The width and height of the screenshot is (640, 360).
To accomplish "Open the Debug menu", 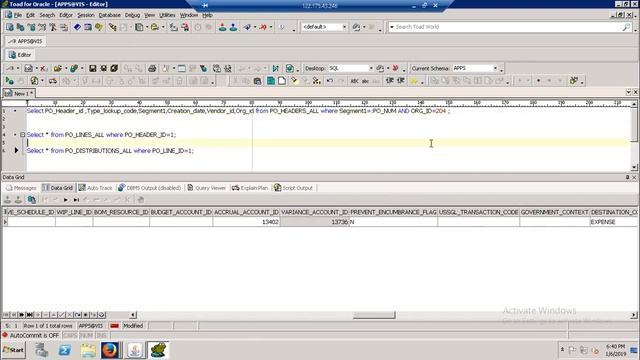I will pos(132,15).
